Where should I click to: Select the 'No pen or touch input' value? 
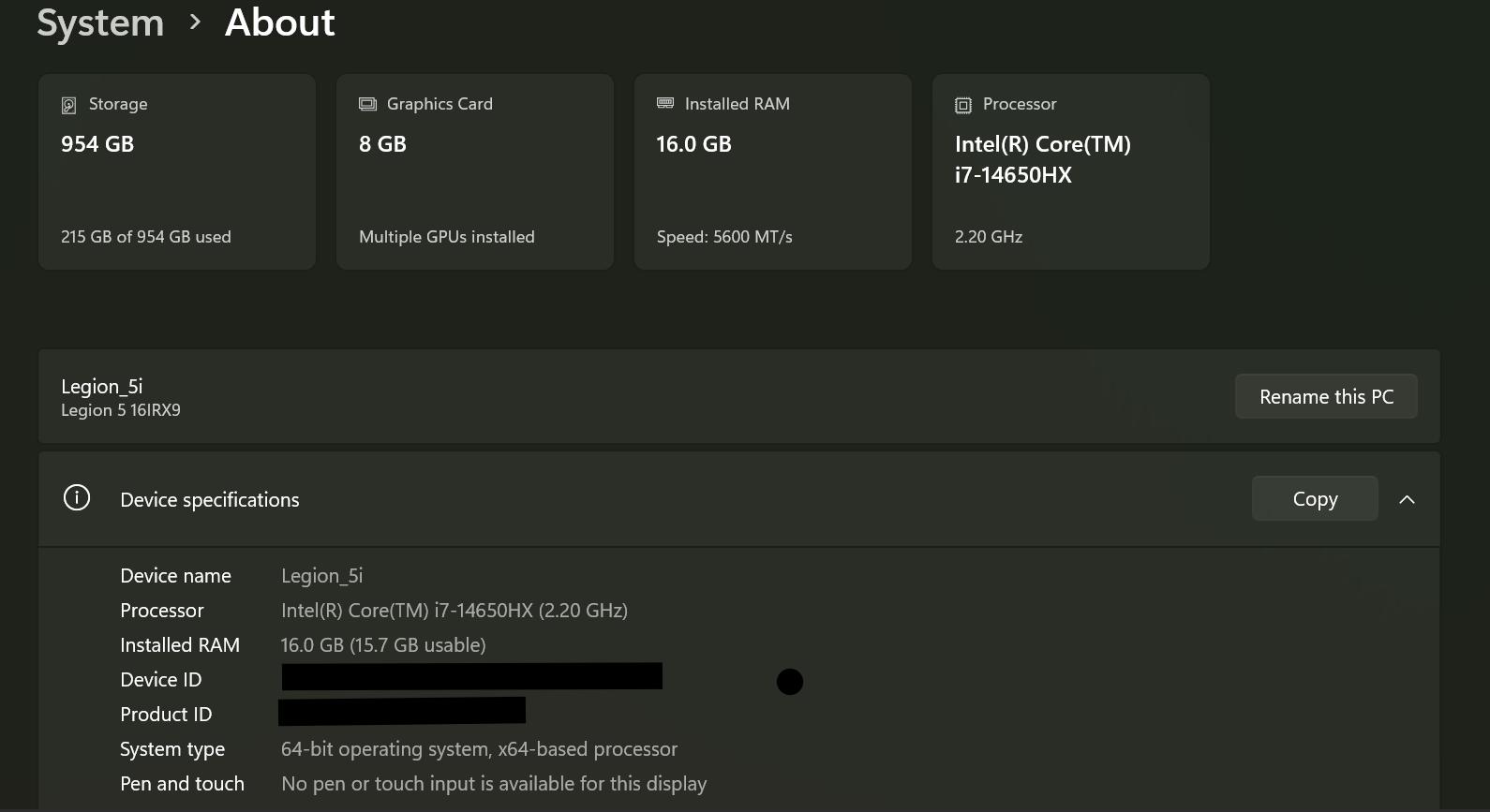tap(494, 784)
